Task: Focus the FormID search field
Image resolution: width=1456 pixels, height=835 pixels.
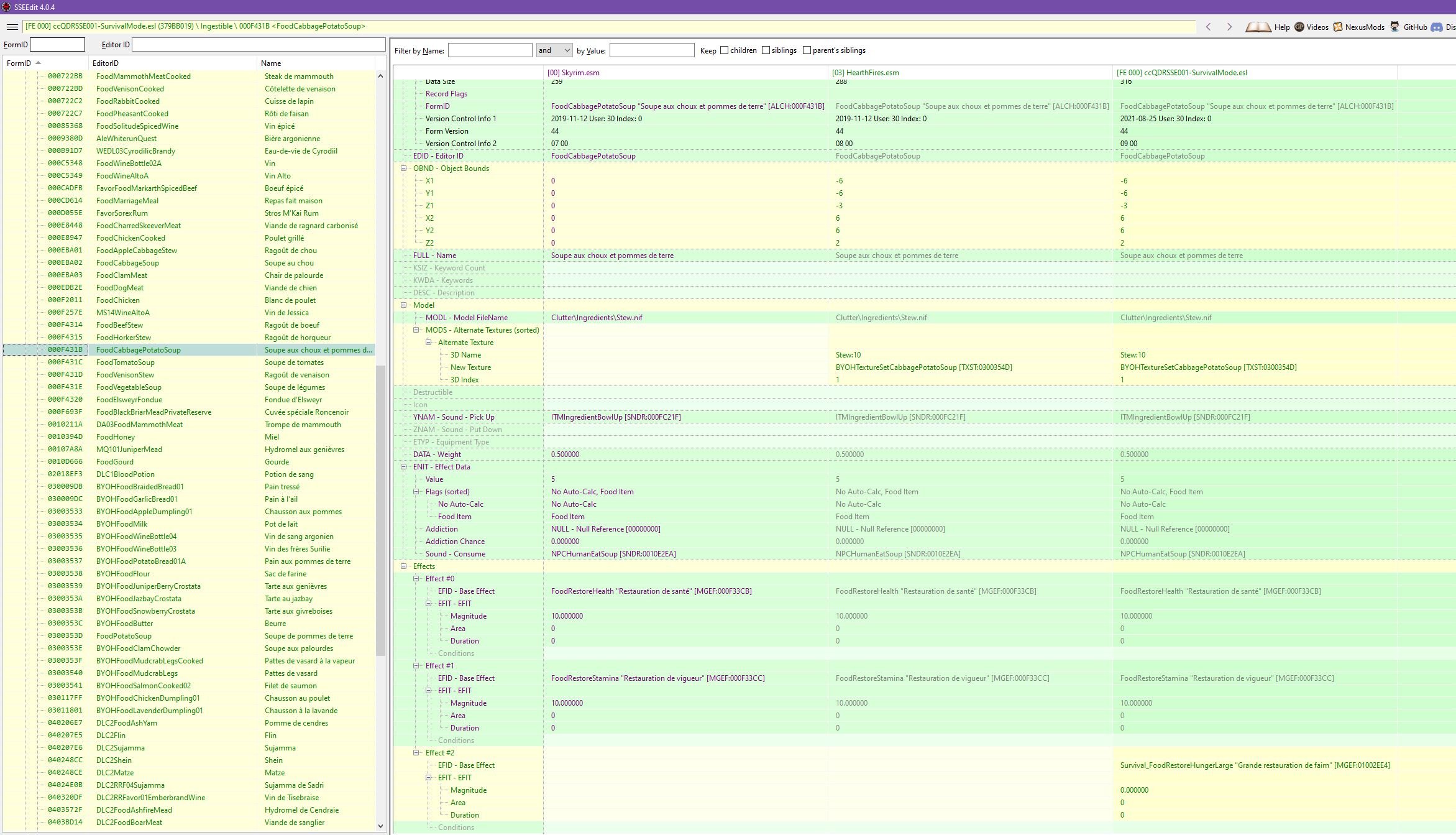Action: click(57, 45)
